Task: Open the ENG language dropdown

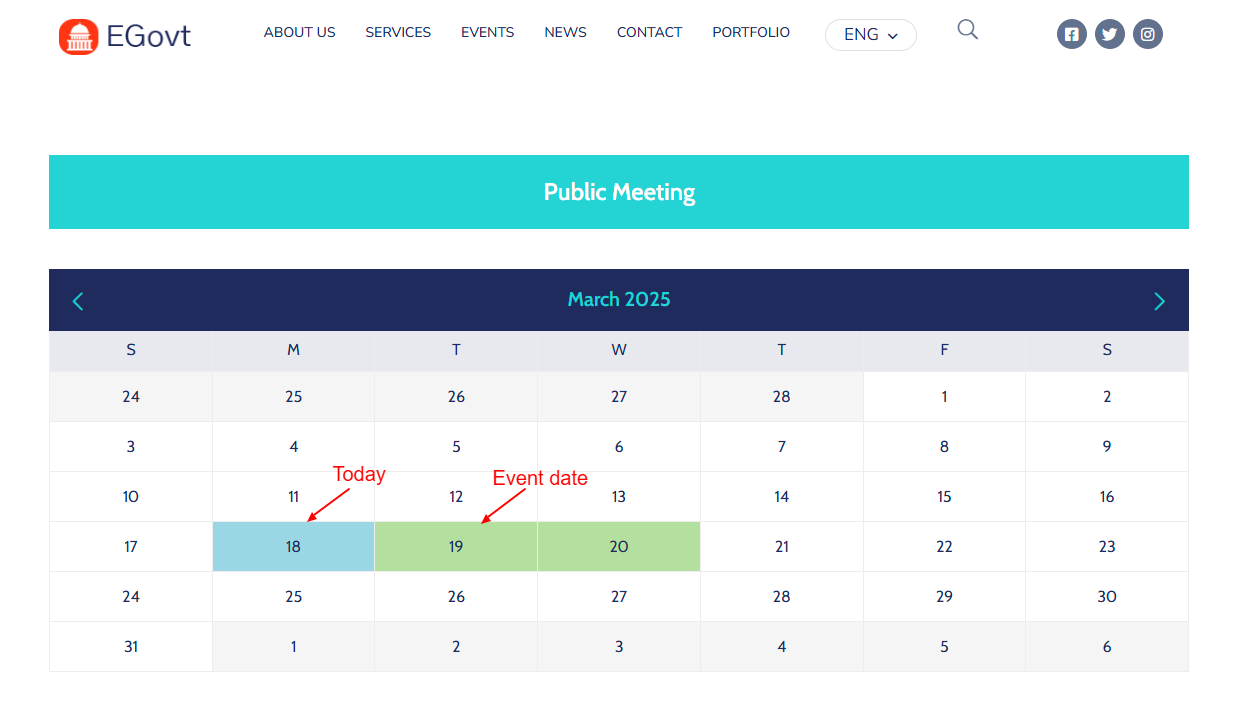Action: (870, 35)
